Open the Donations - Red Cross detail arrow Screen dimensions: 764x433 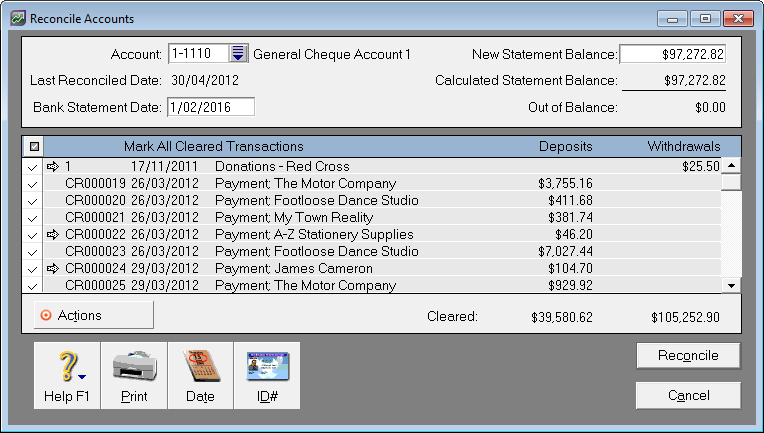(x=53, y=167)
